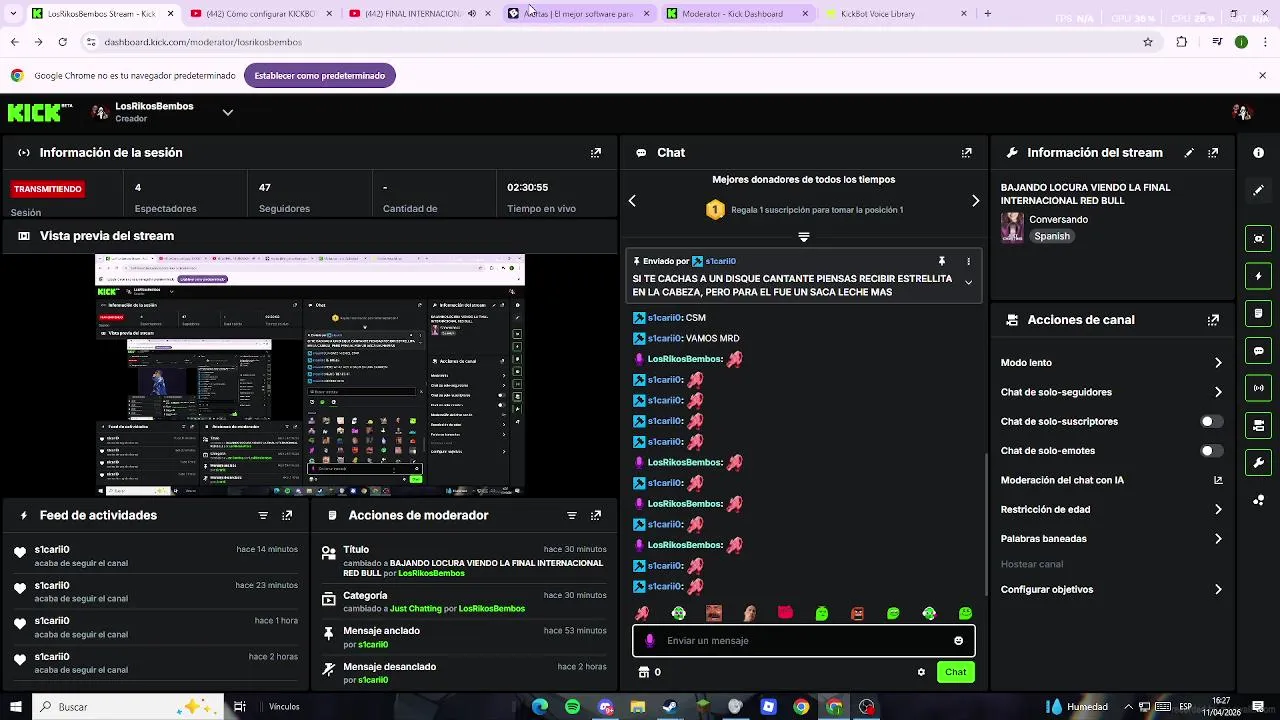Click the Conversando category thumbnail
1280x720 pixels.
tap(1012, 228)
